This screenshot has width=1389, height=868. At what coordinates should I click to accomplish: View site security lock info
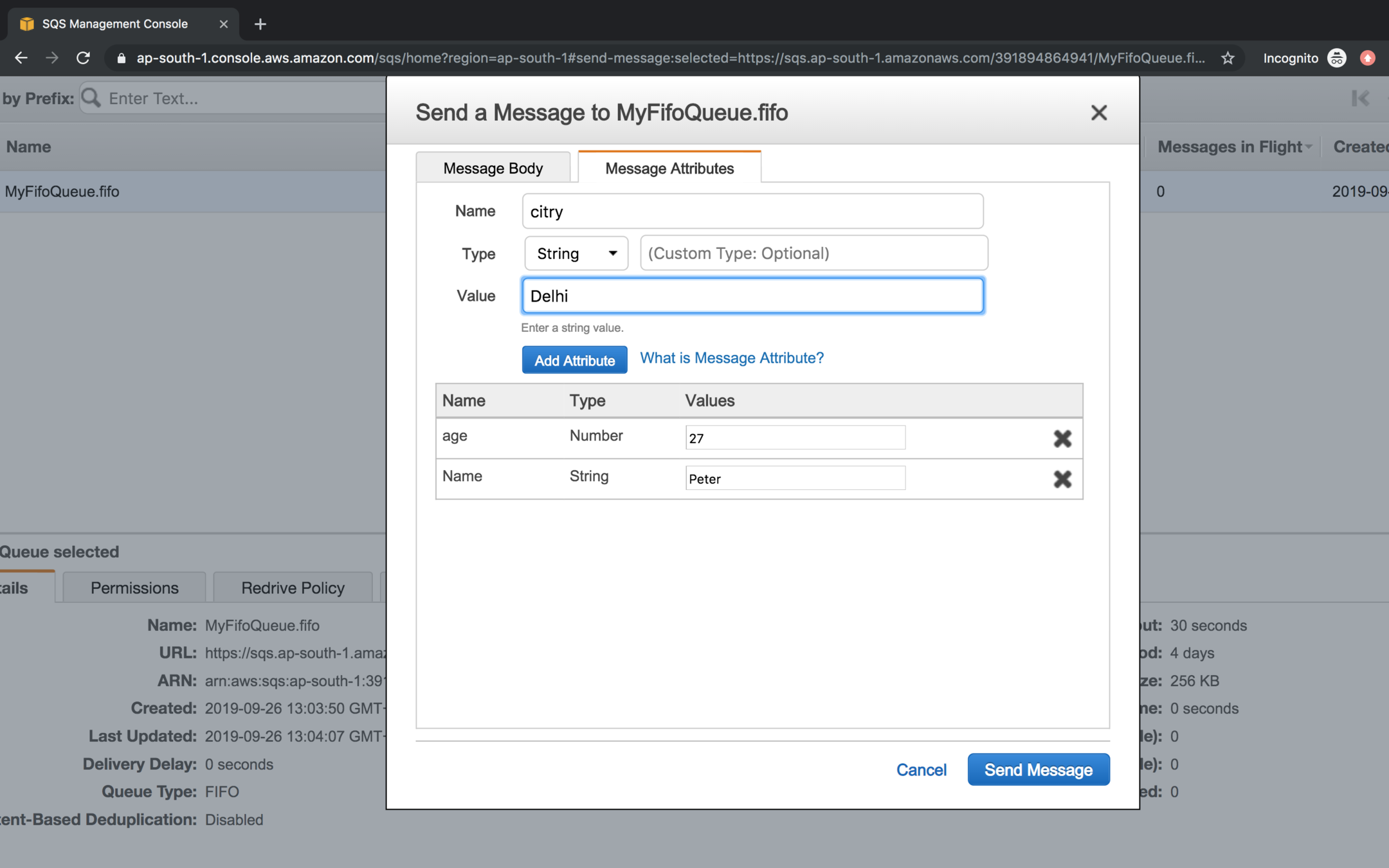tap(121, 59)
